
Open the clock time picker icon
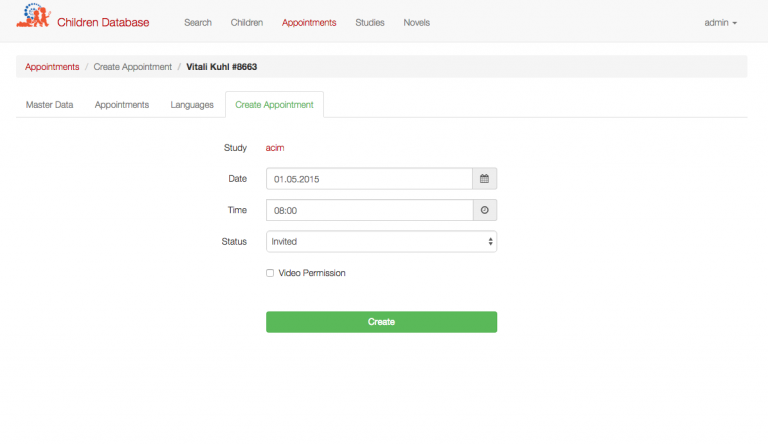click(484, 210)
